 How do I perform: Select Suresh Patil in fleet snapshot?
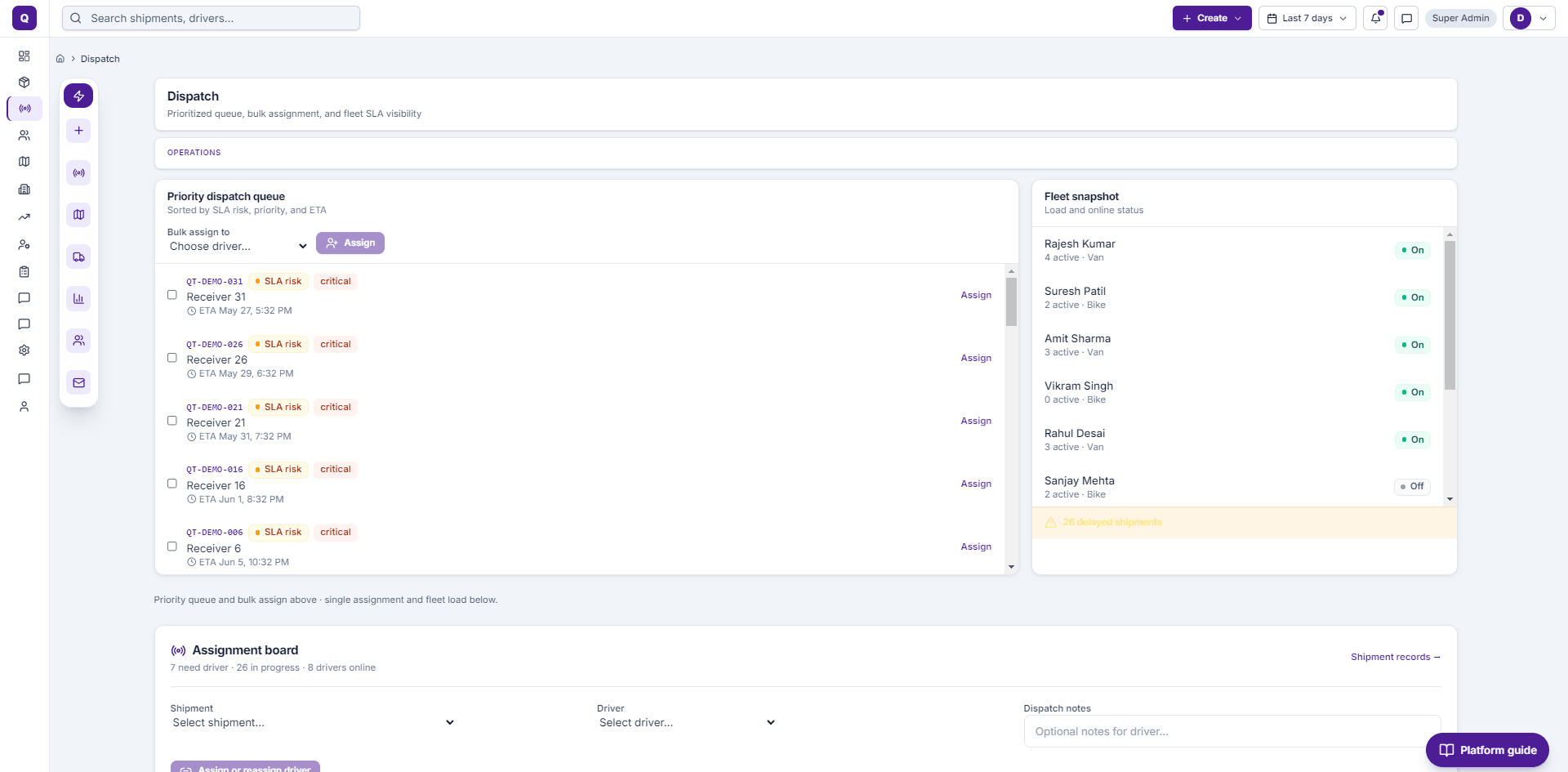1237,297
